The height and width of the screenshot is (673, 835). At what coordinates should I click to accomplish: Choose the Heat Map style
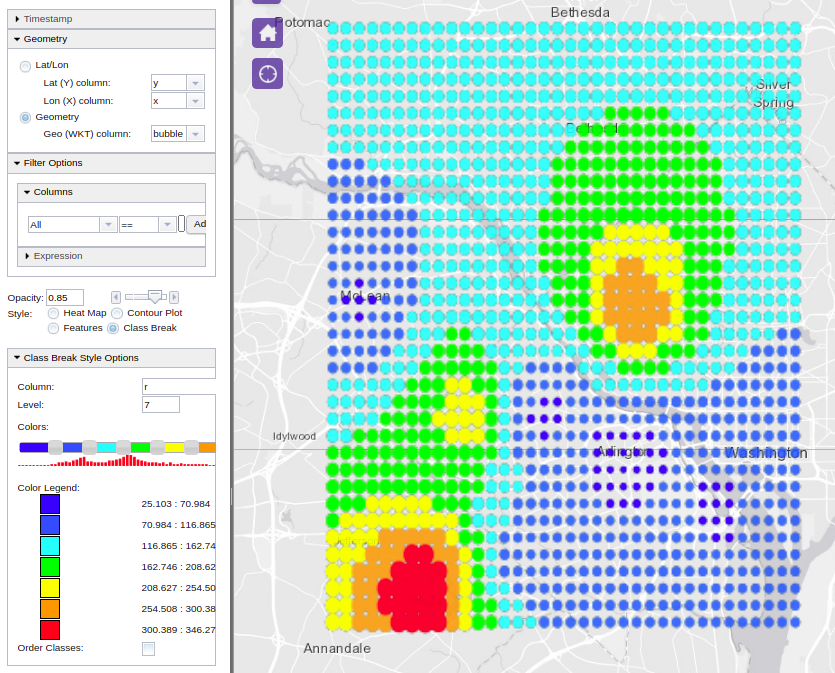(54, 313)
